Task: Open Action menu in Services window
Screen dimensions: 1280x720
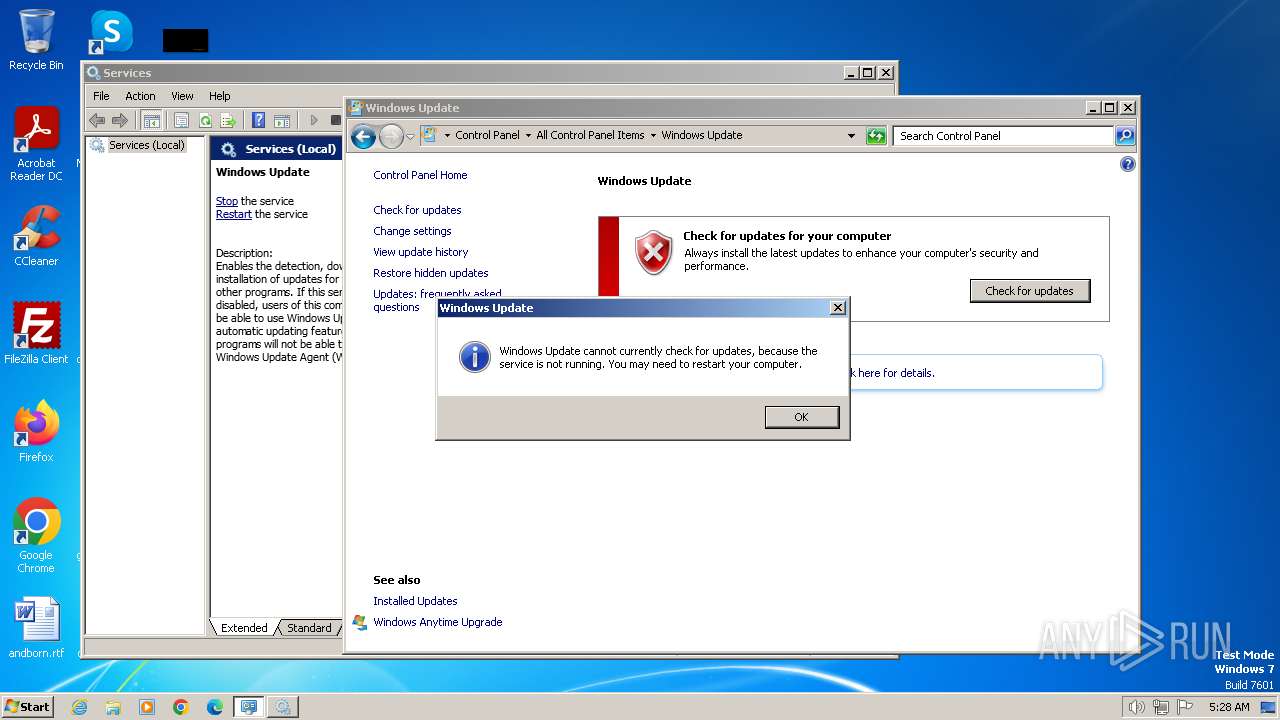Action: 140,96
